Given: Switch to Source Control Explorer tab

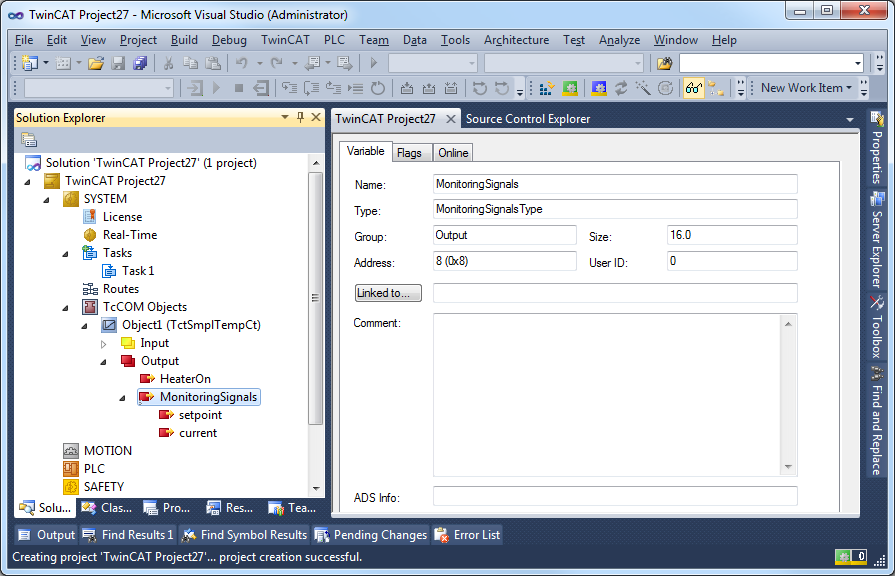Looking at the screenshot, I should click(x=527, y=119).
